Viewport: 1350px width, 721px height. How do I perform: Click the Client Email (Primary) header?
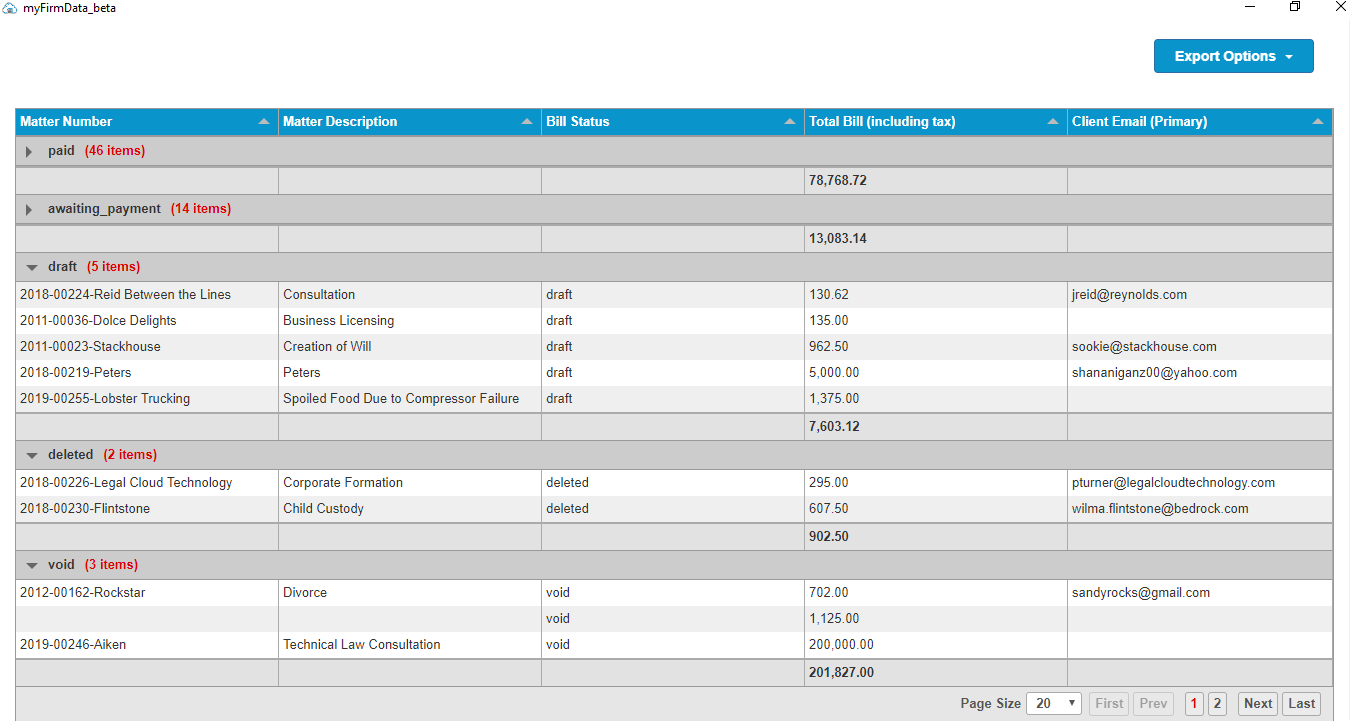coord(1139,122)
